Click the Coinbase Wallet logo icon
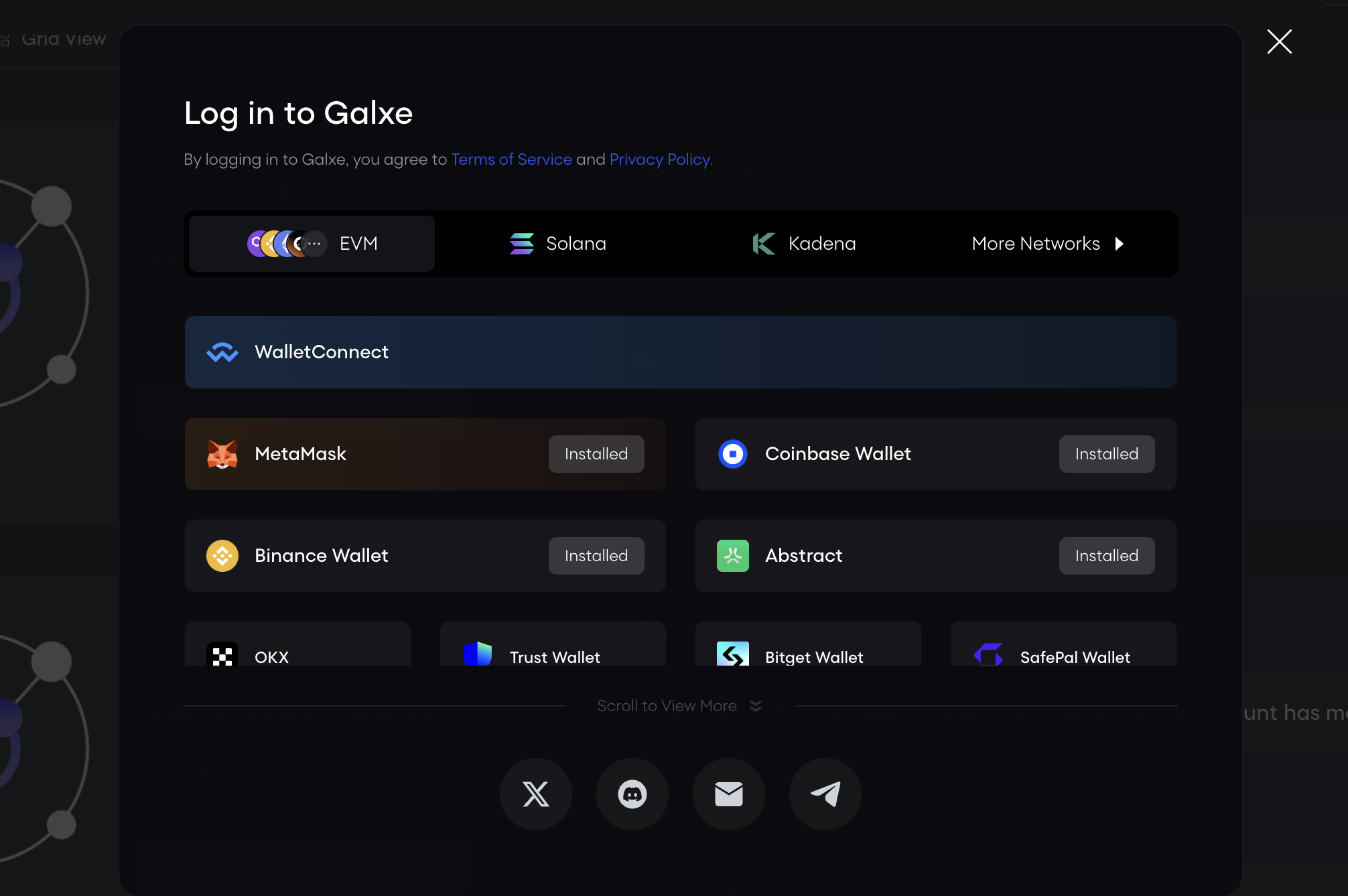Image resolution: width=1348 pixels, height=896 pixels. [x=732, y=454]
